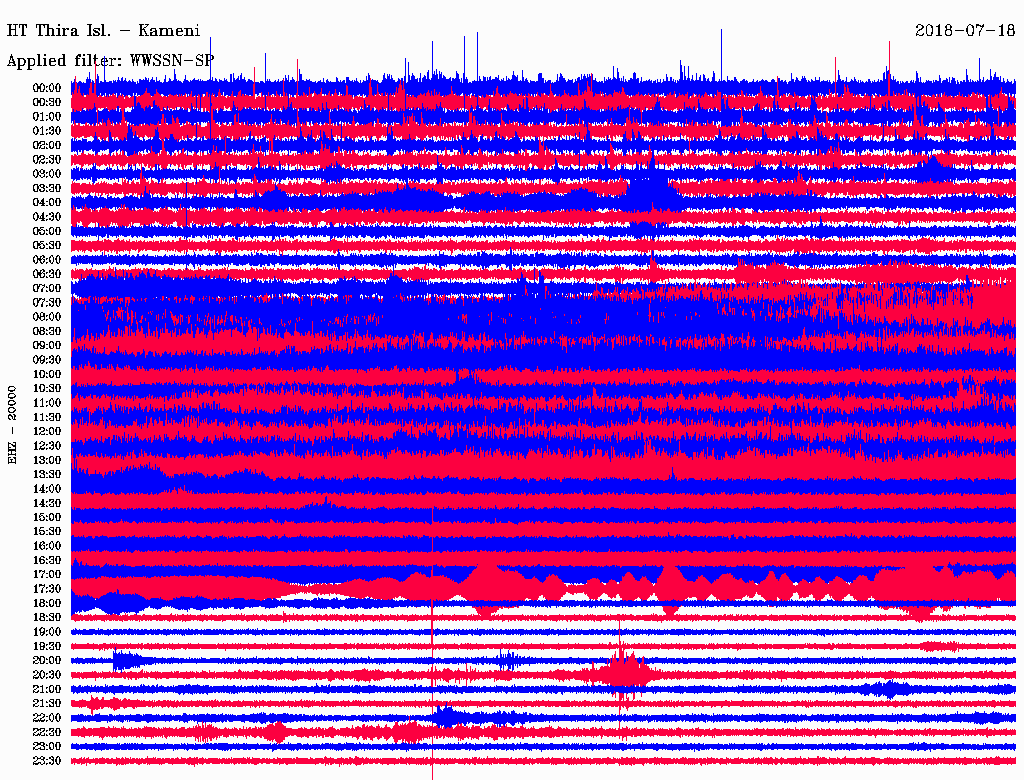
Task: Select the 17:00 time label
Action: (47, 574)
